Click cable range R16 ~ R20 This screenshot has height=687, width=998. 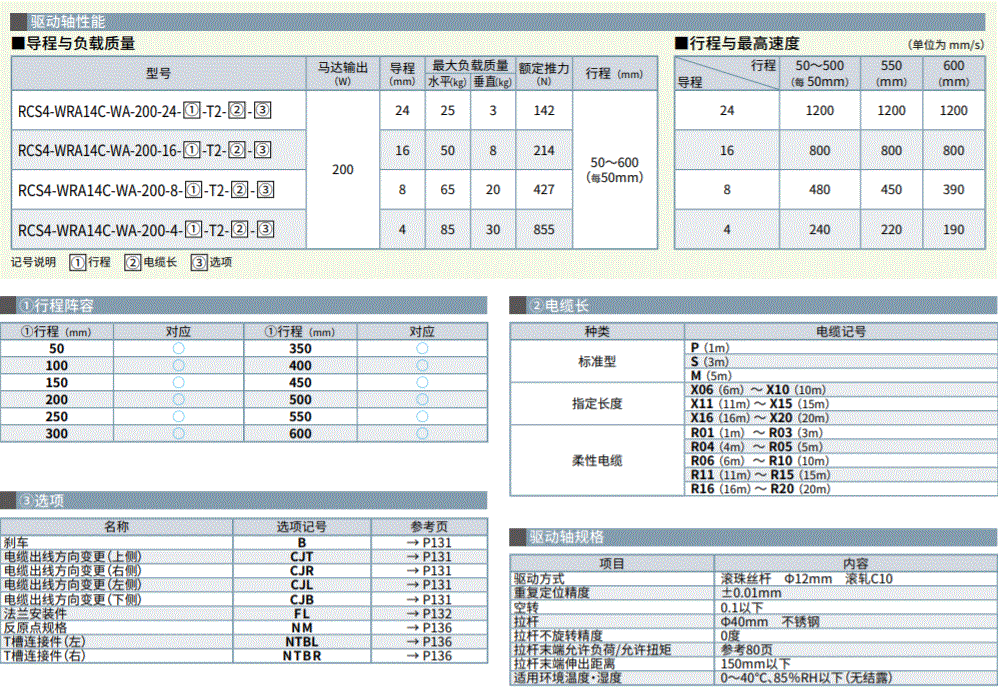(x=761, y=489)
